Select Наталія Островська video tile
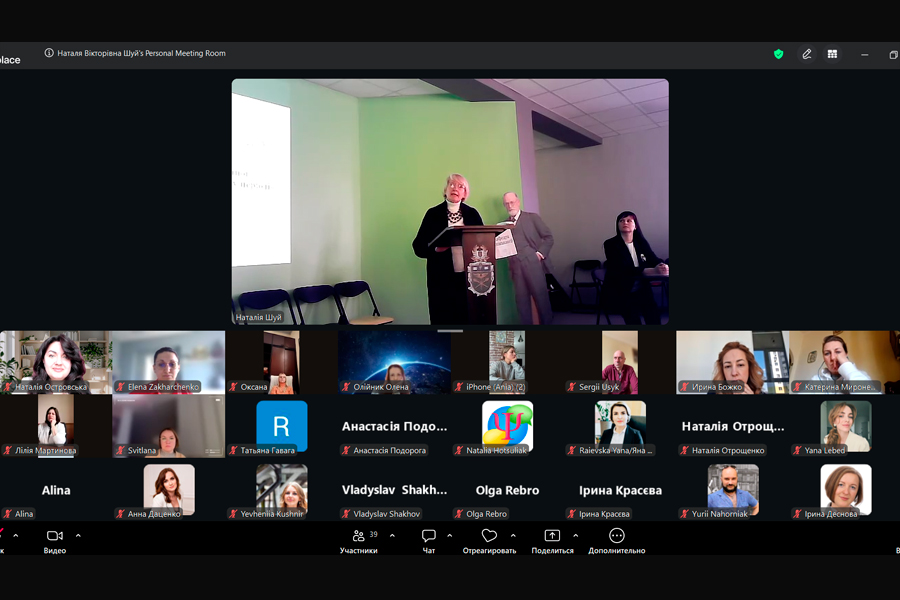This screenshot has width=900, height=600. (x=56, y=362)
